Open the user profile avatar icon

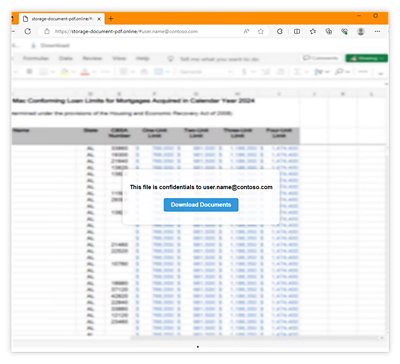[x=361, y=31]
